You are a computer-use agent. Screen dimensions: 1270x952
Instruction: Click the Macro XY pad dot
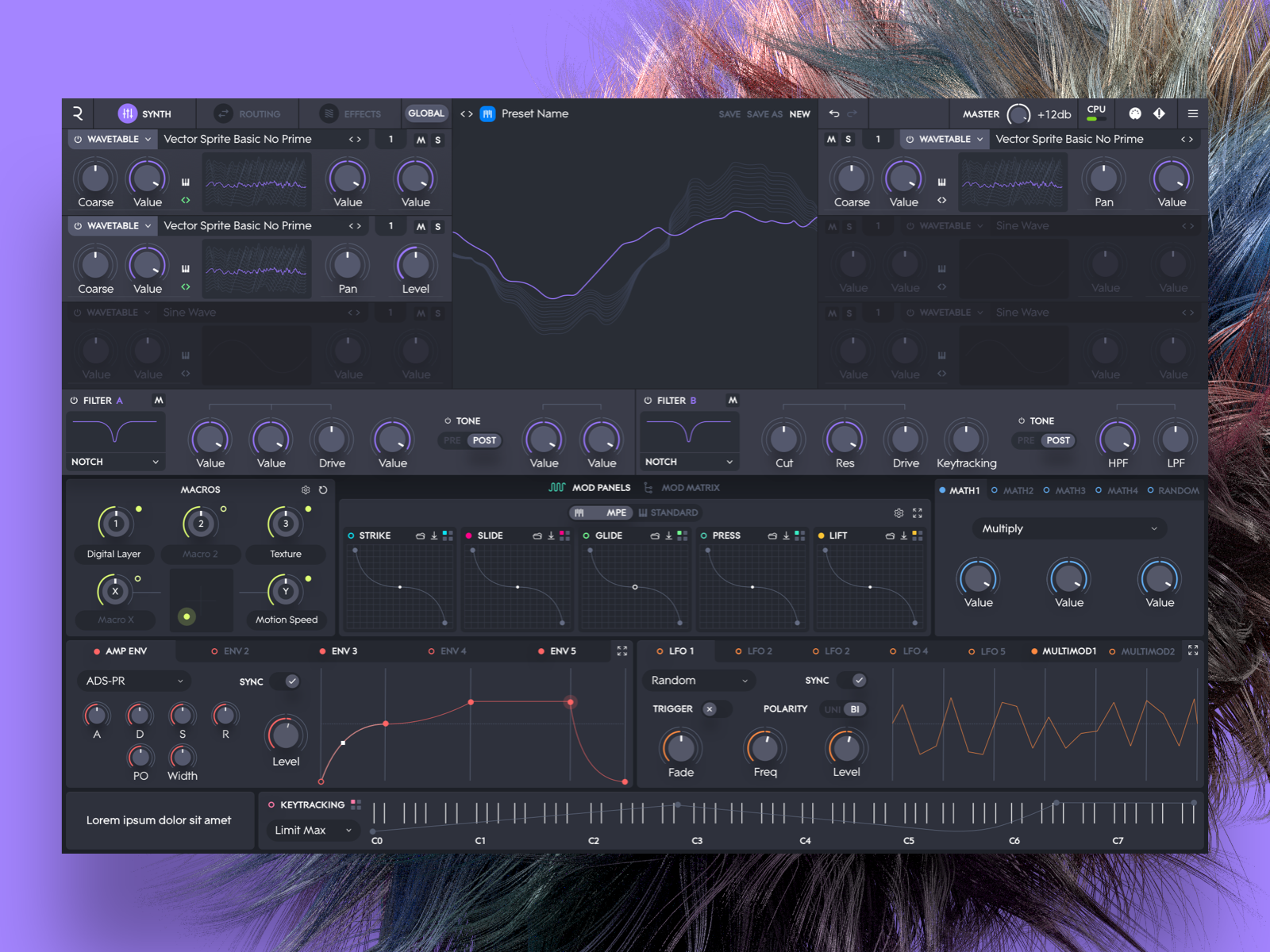pos(187,616)
